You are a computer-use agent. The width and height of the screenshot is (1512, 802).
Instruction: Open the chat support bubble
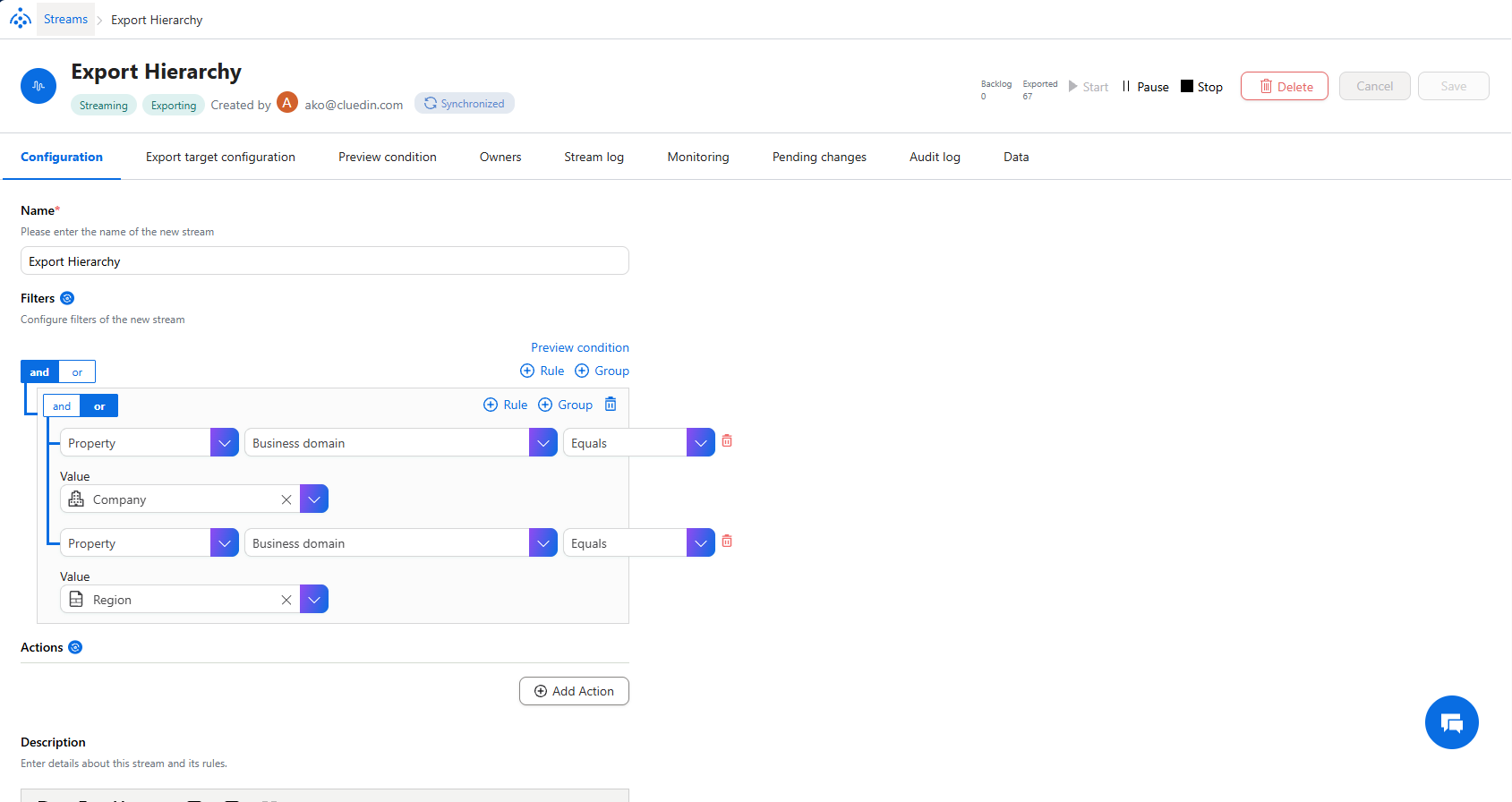point(1451,722)
